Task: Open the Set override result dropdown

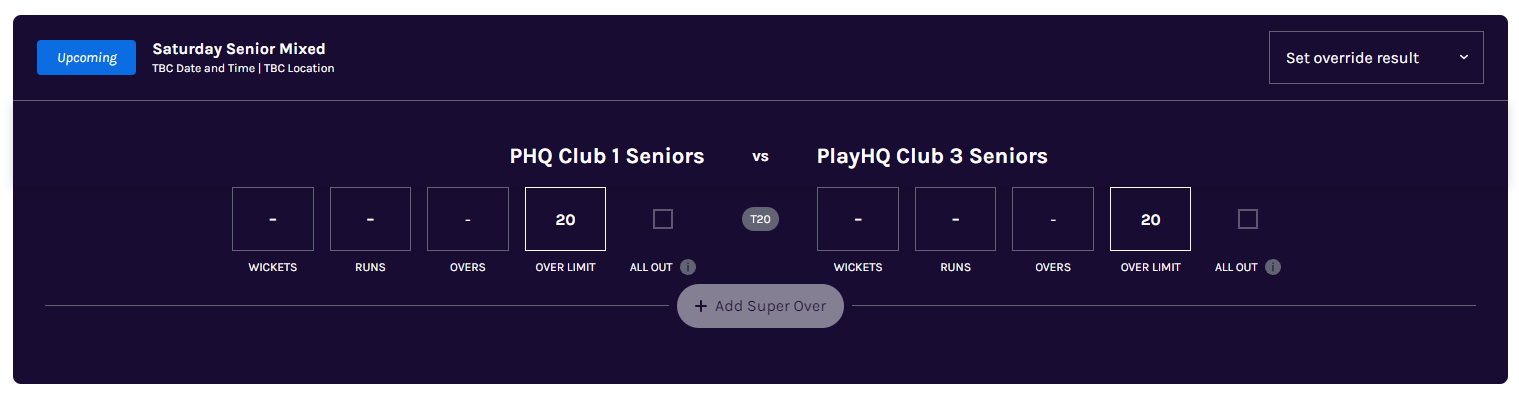Action: tap(1375, 58)
